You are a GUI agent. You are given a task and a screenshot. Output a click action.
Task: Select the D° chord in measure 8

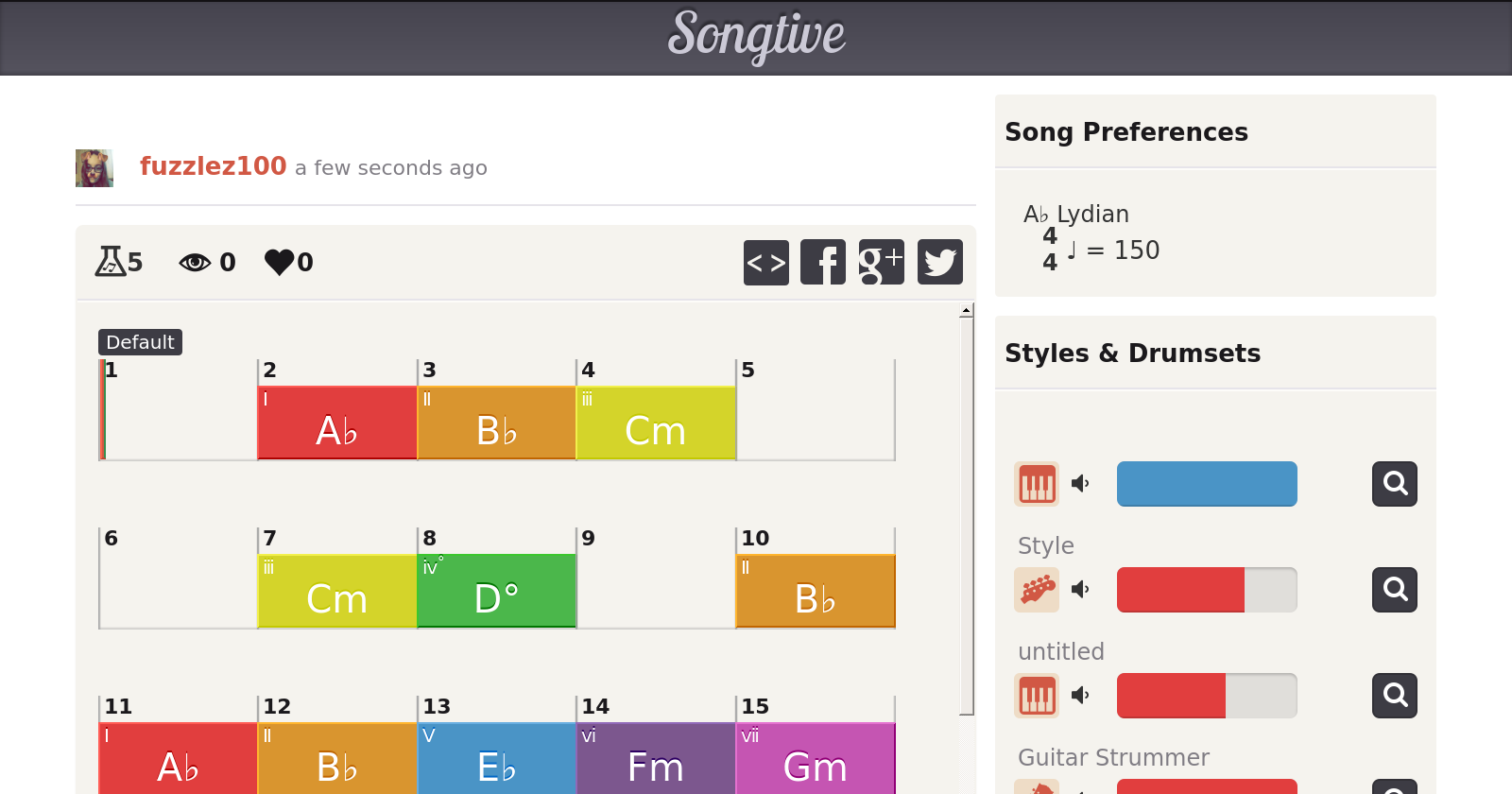(496, 591)
